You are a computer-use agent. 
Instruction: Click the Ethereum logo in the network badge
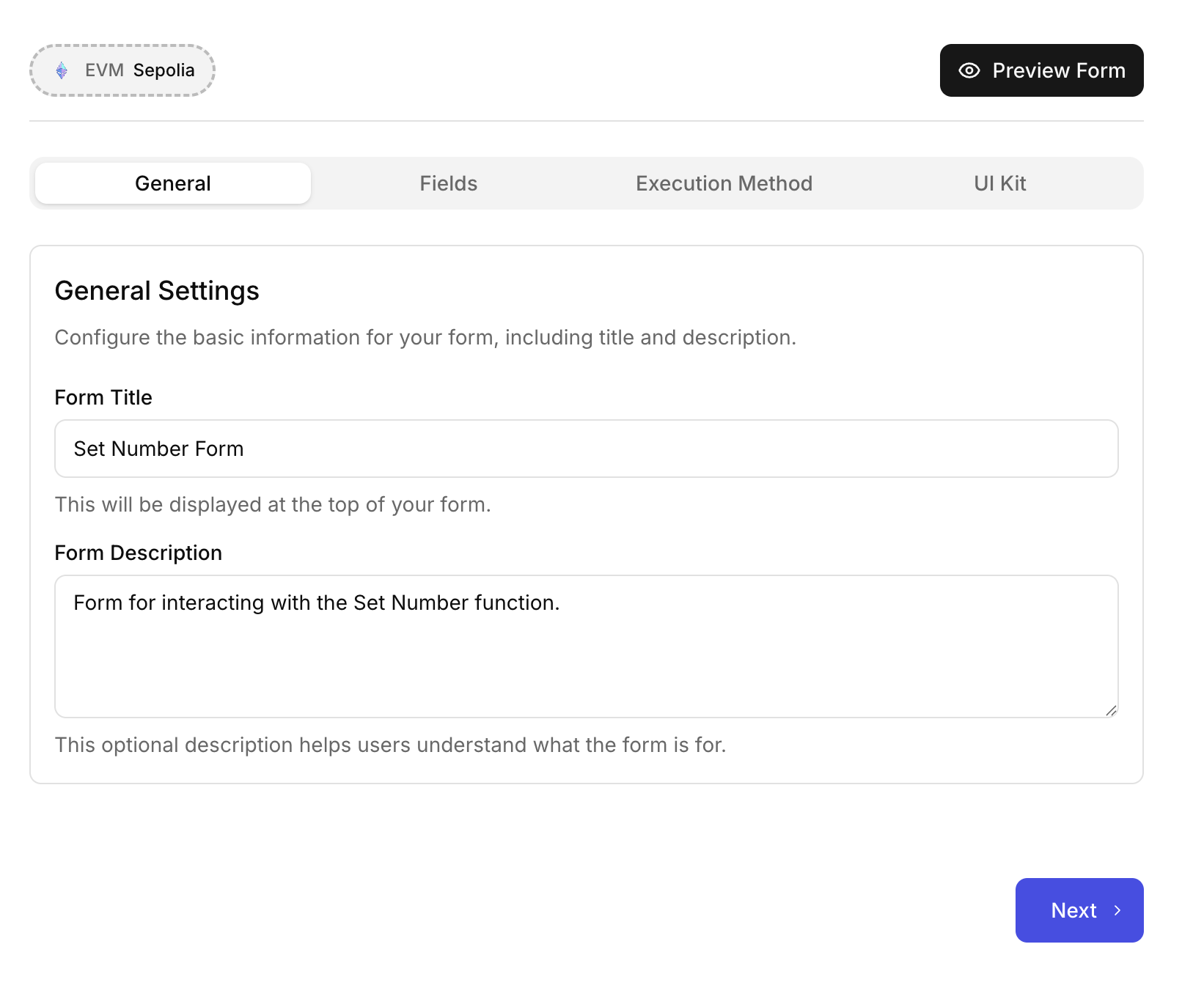coord(62,70)
